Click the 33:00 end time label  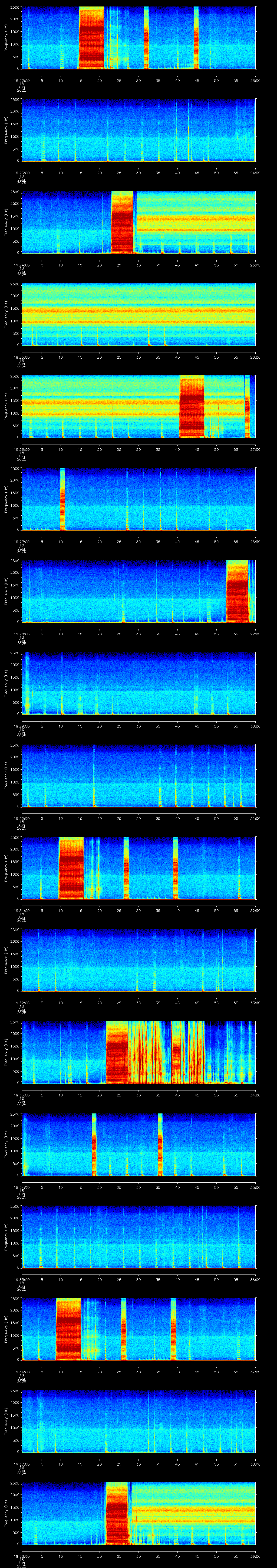[x=255, y=1003]
